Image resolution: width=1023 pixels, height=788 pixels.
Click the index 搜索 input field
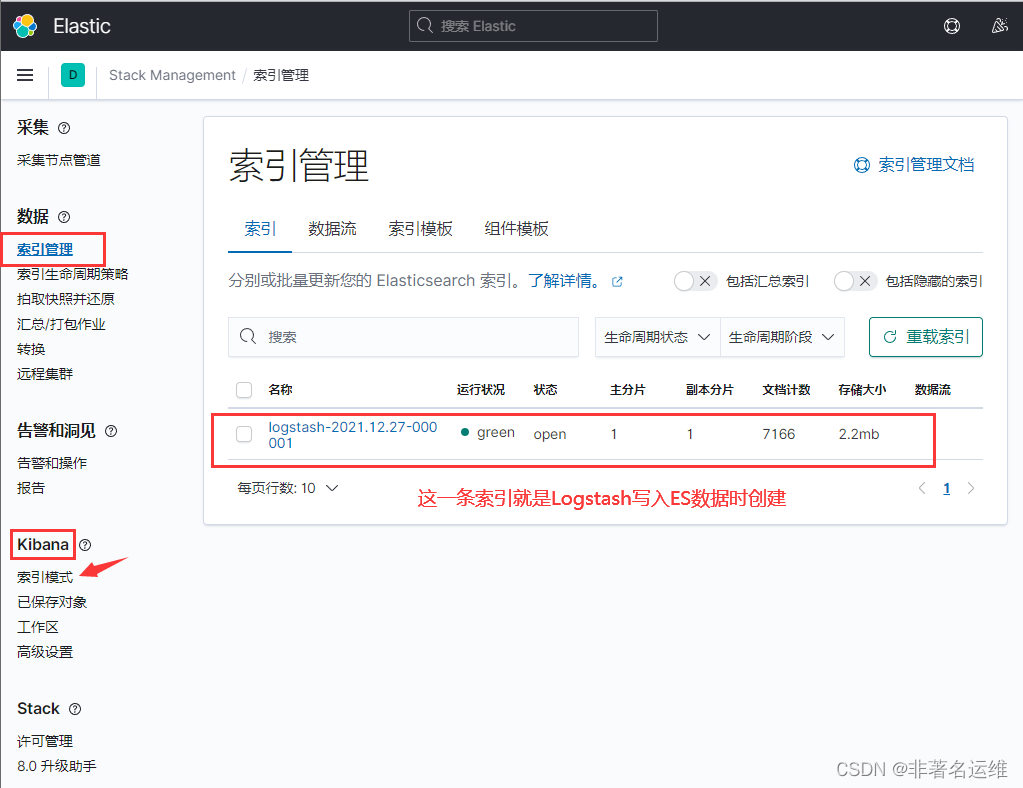[403, 337]
